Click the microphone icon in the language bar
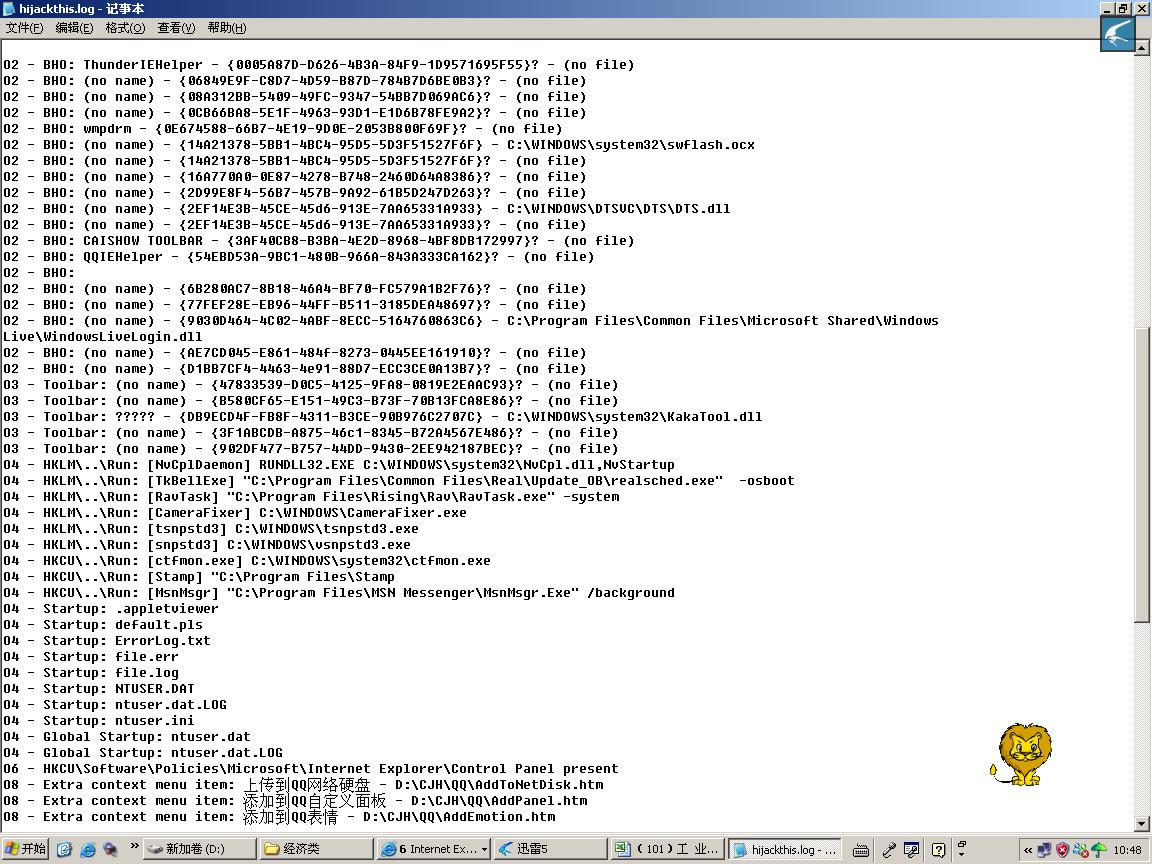The image size is (1152, 864). tap(888, 850)
